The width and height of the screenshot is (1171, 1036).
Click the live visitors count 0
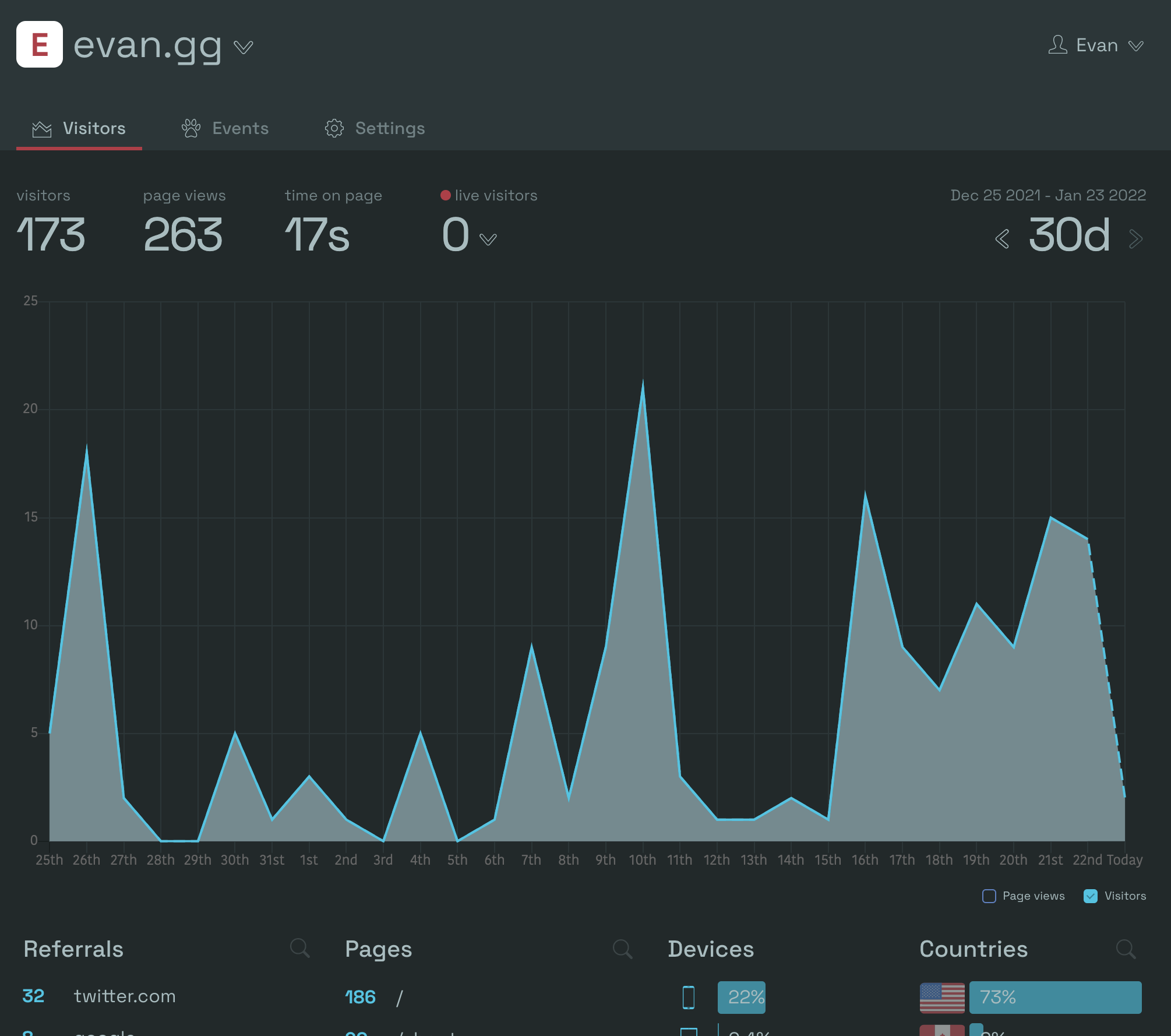point(456,235)
